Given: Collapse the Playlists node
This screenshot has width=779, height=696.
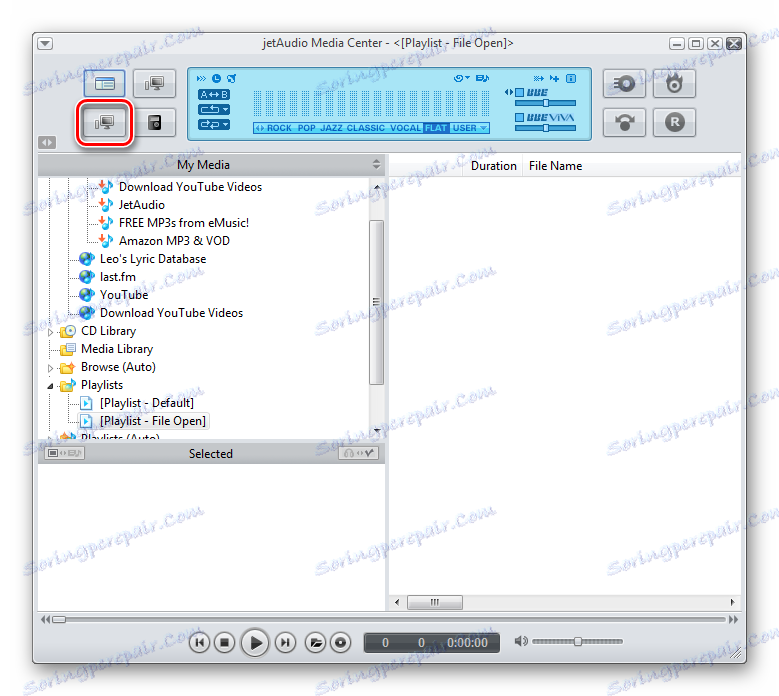Looking at the screenshot, I should [x=50, y=386].
